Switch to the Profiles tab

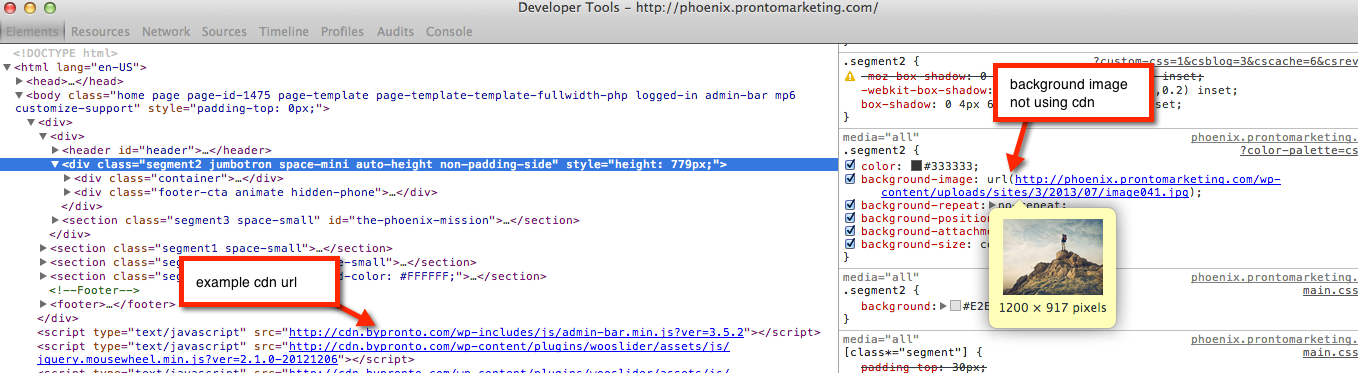point(342,32)
